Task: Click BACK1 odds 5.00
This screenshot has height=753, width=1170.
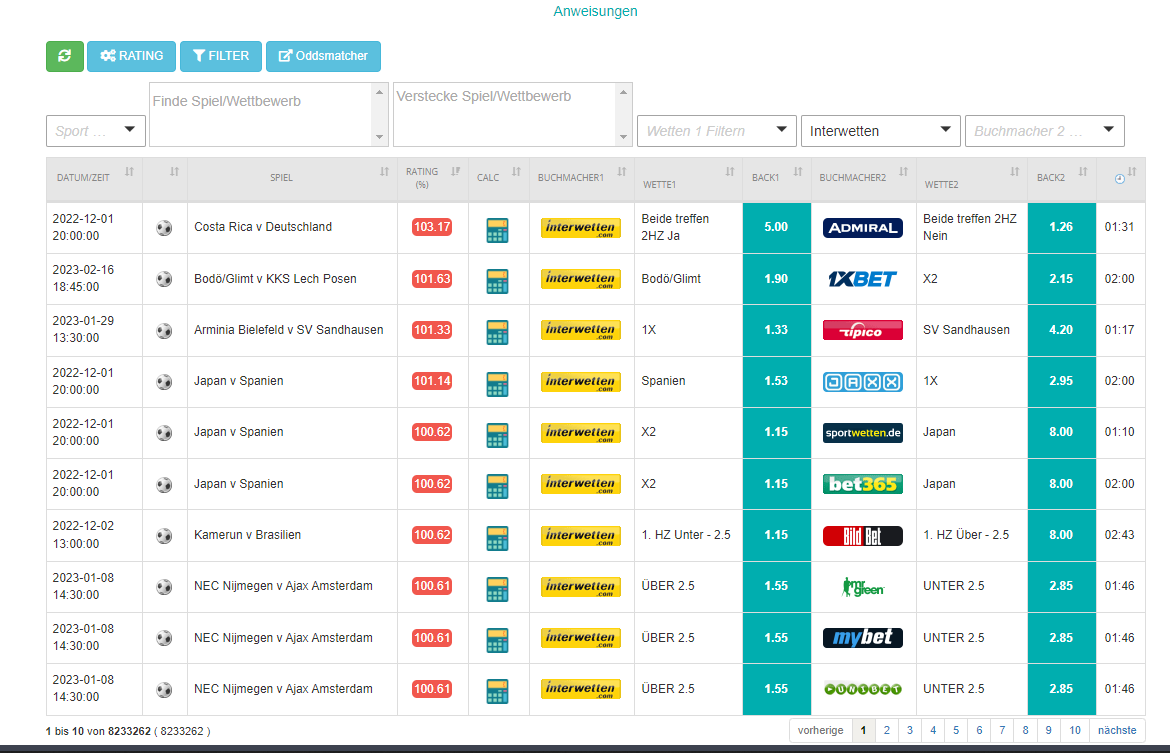Action: coord(777,227)
